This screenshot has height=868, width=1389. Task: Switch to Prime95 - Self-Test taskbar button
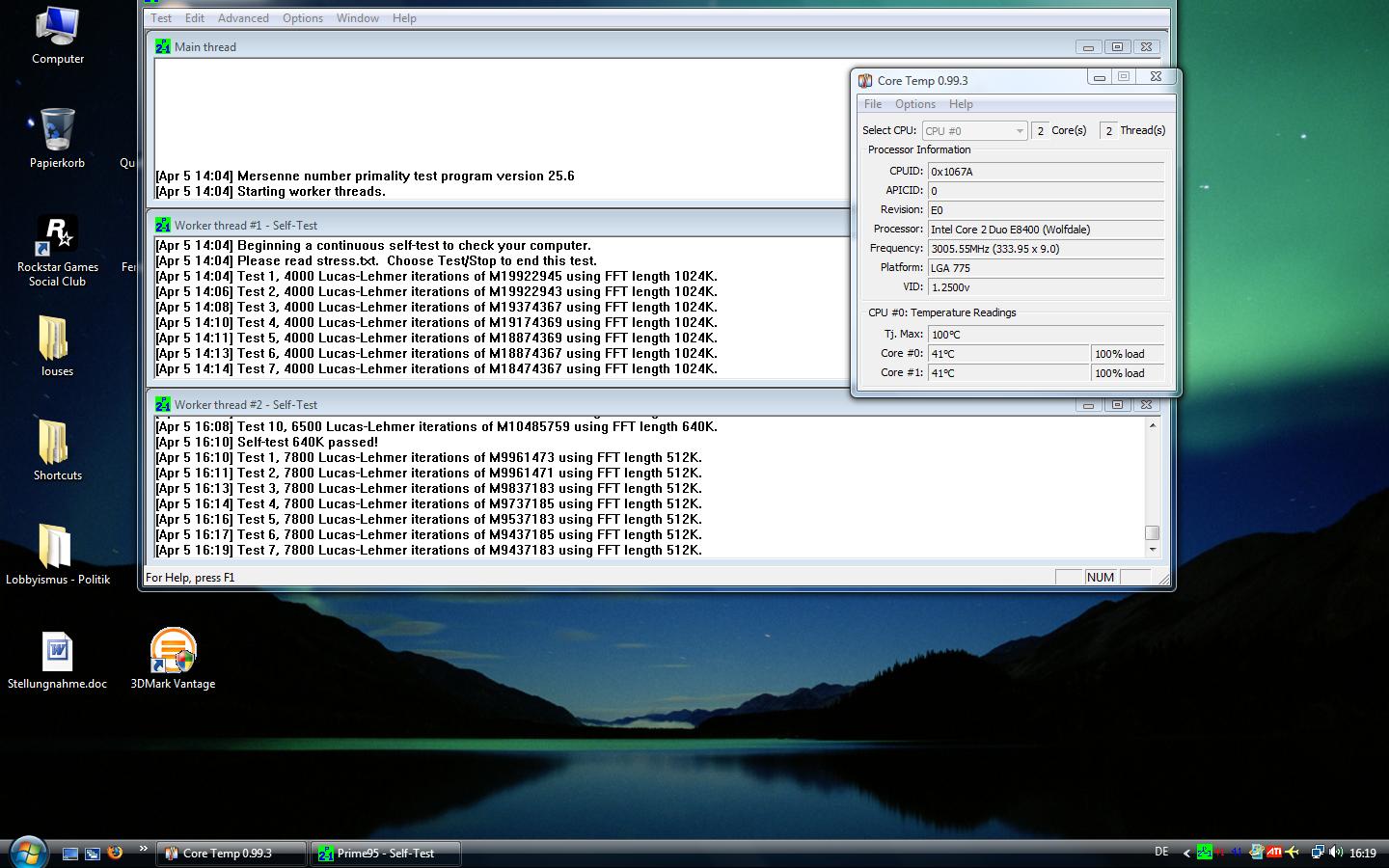[x=386, y=854]
